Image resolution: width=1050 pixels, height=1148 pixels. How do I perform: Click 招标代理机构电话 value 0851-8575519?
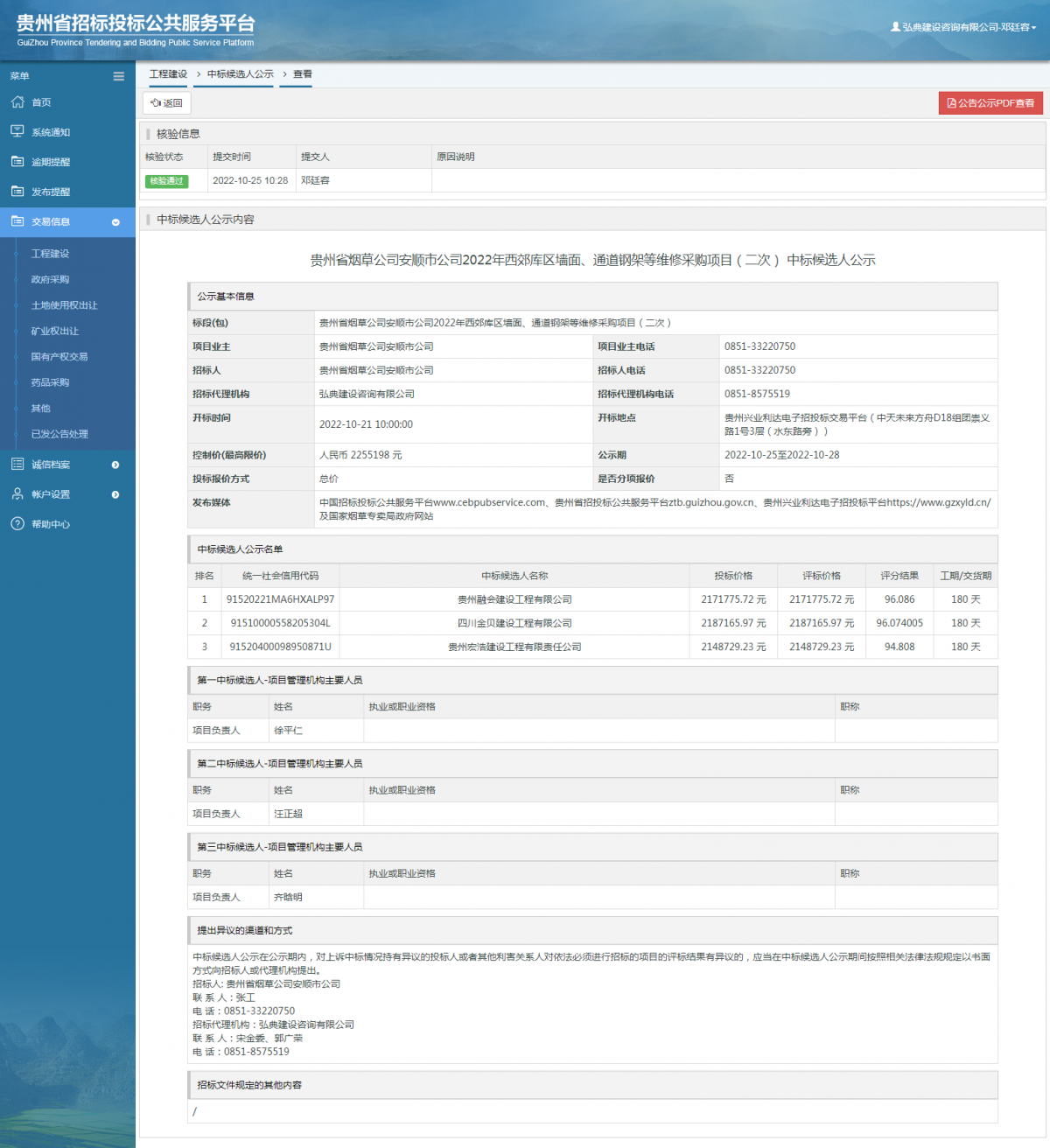[x=757, y=394]
